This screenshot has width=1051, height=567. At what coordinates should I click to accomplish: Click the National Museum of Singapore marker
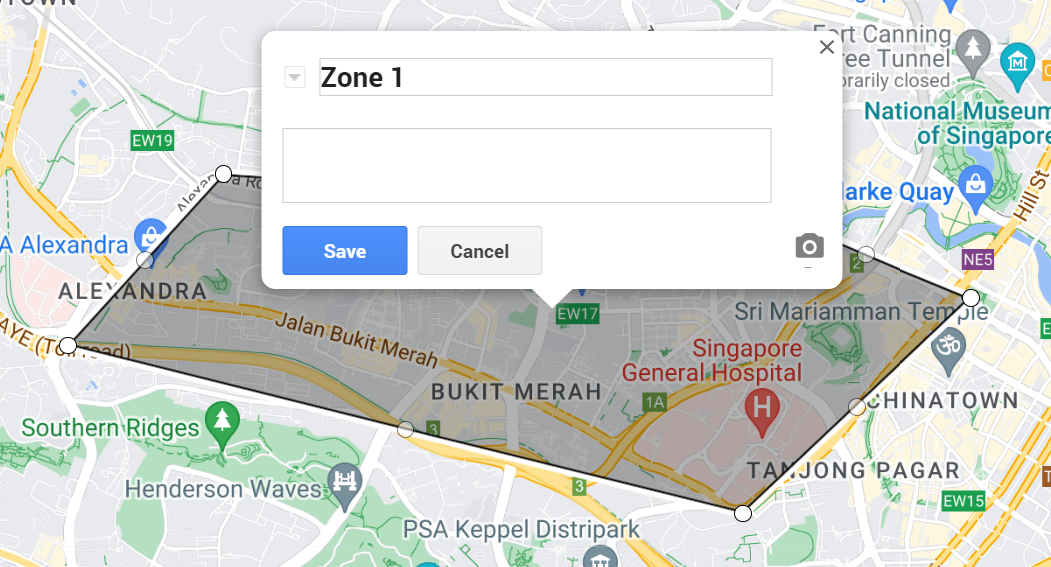pos(1017,64)
